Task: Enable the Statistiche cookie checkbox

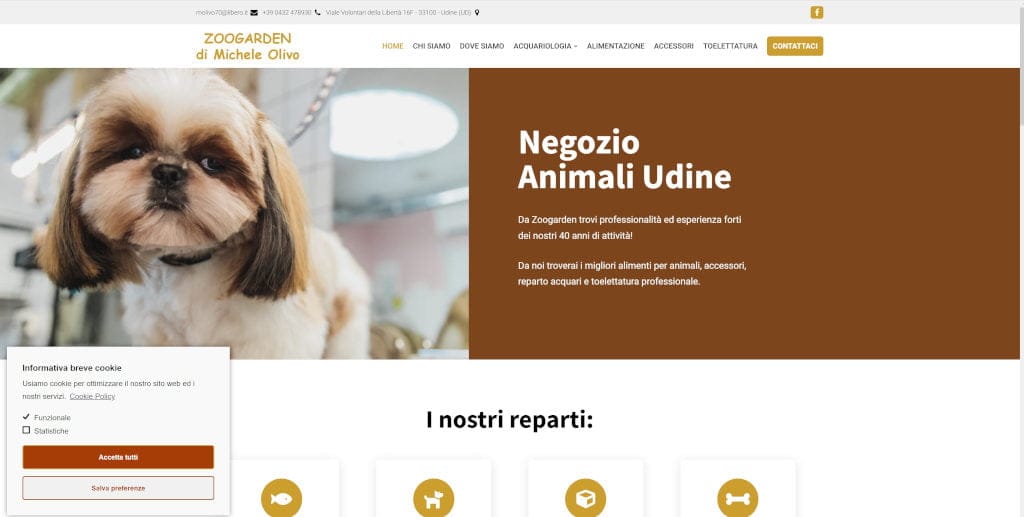Action: click(26, 430)
